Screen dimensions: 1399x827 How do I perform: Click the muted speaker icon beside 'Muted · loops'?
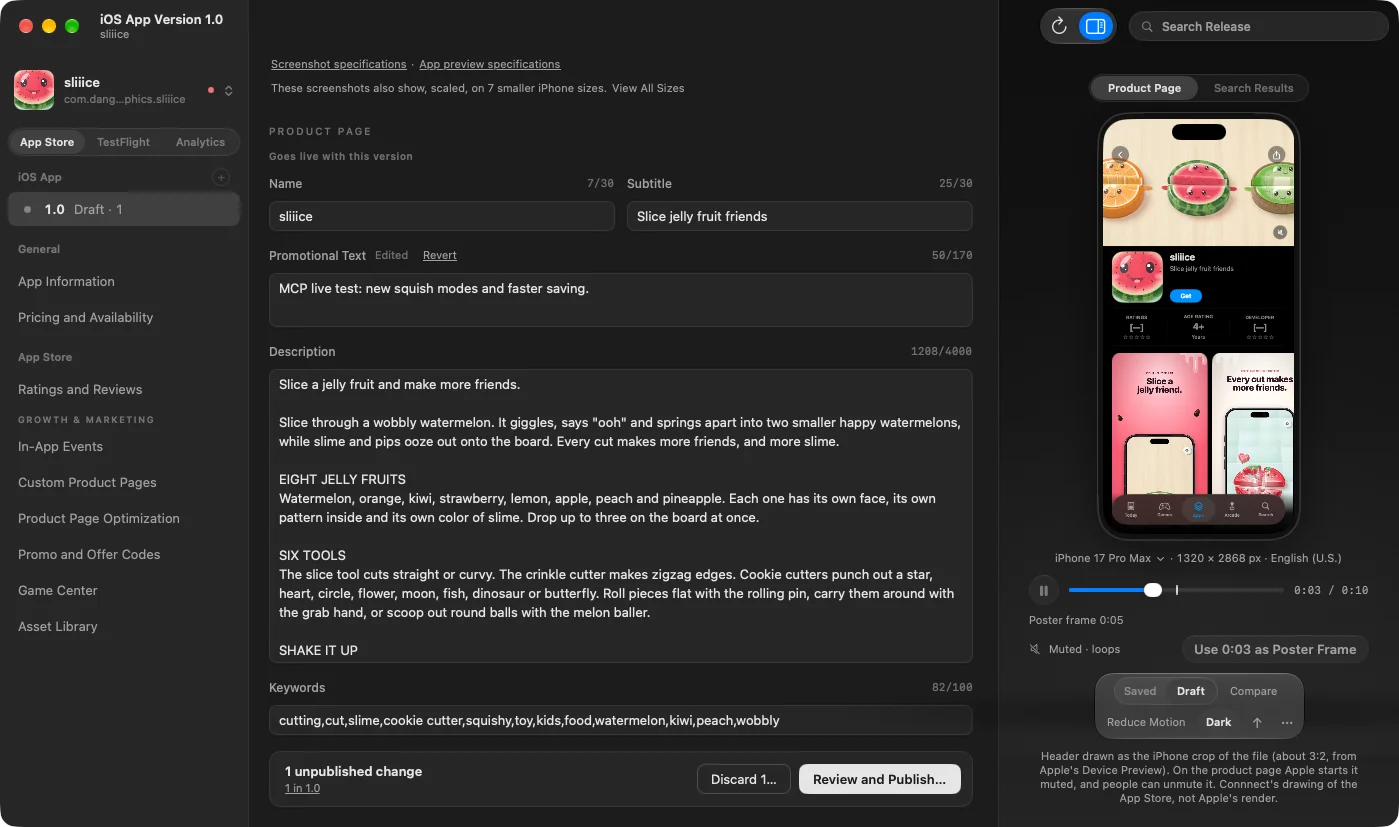pos(1035,649)
